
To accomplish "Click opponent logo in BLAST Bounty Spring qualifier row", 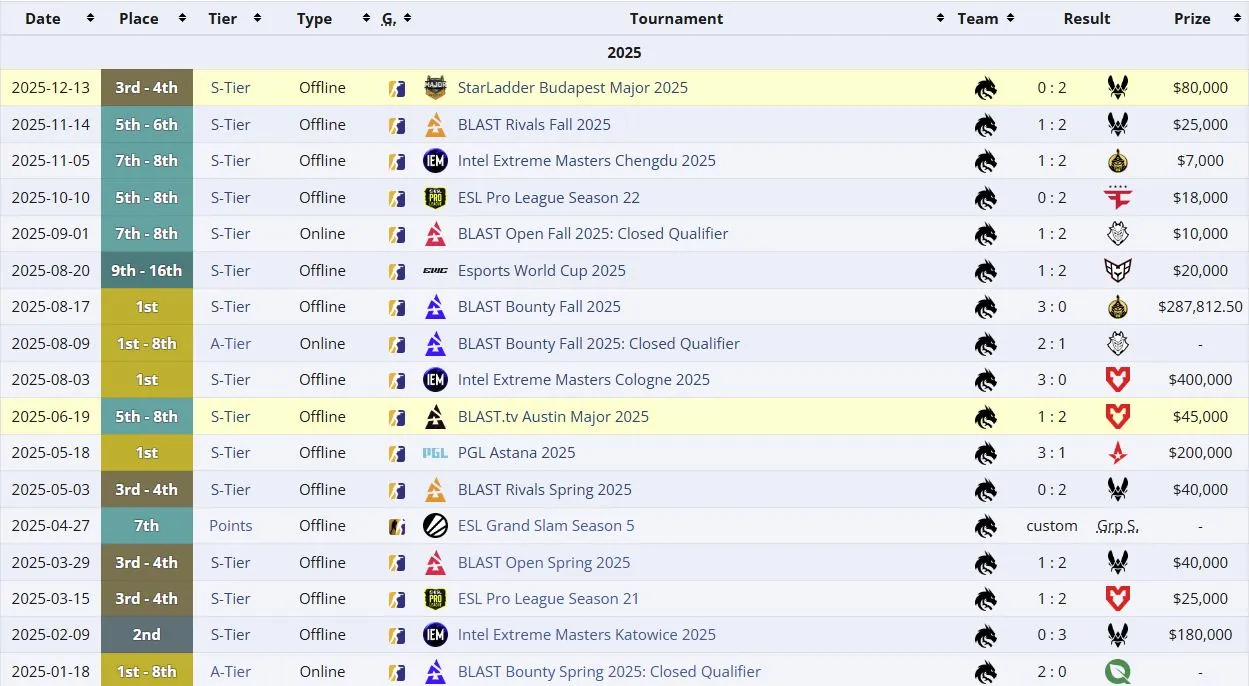I will [x=1117, y=672].
